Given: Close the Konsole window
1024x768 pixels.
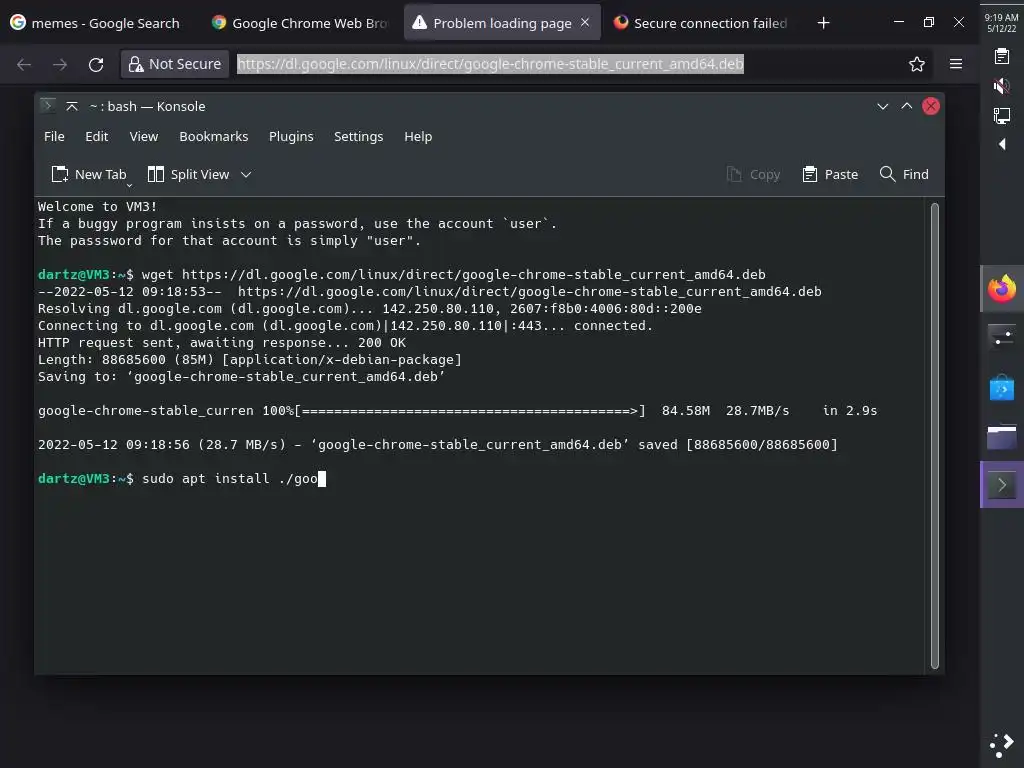Looking at the screenshot, I should tap(931, 106).
